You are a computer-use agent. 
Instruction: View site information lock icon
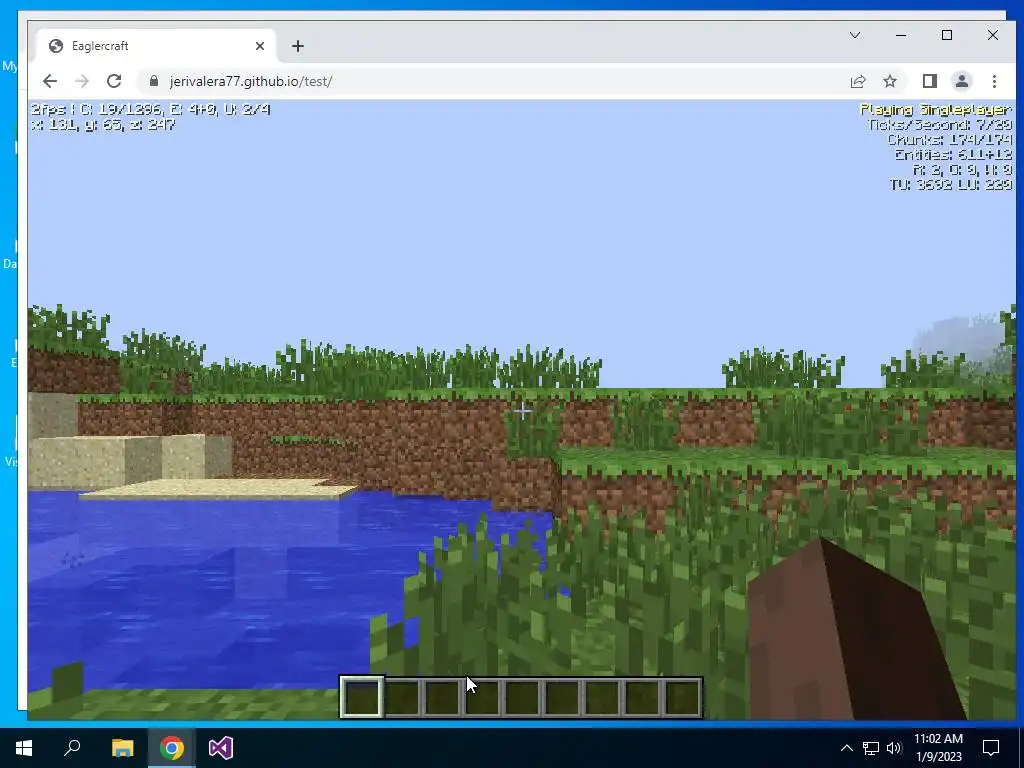tap(154, 81)
